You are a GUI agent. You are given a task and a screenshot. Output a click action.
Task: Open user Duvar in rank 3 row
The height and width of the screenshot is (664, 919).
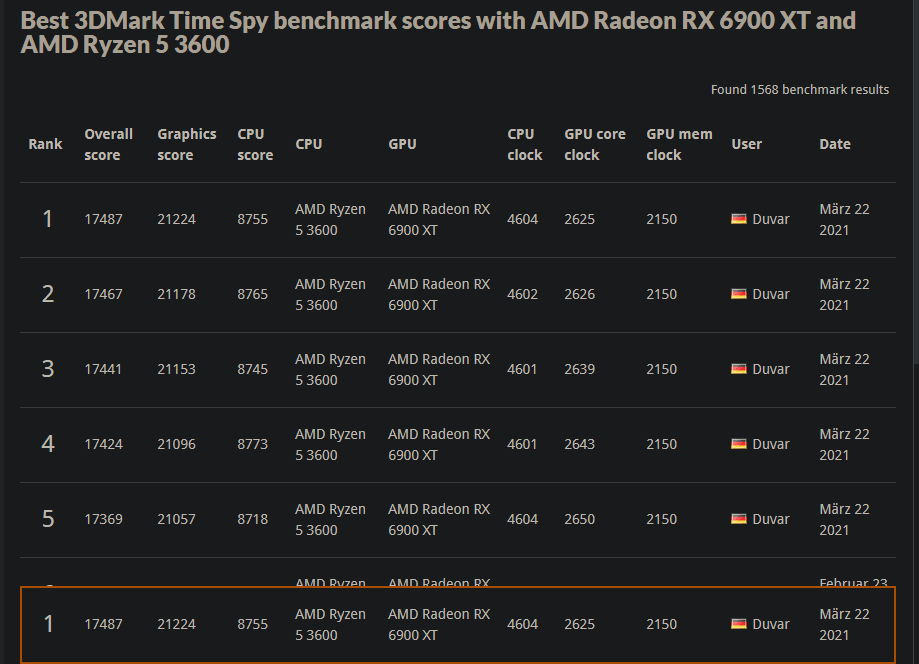(770, 369)
